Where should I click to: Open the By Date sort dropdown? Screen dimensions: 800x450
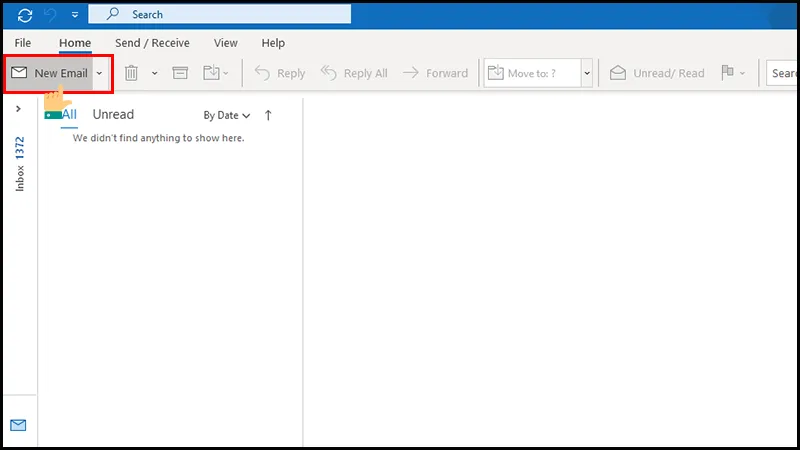tap(226, 115)
